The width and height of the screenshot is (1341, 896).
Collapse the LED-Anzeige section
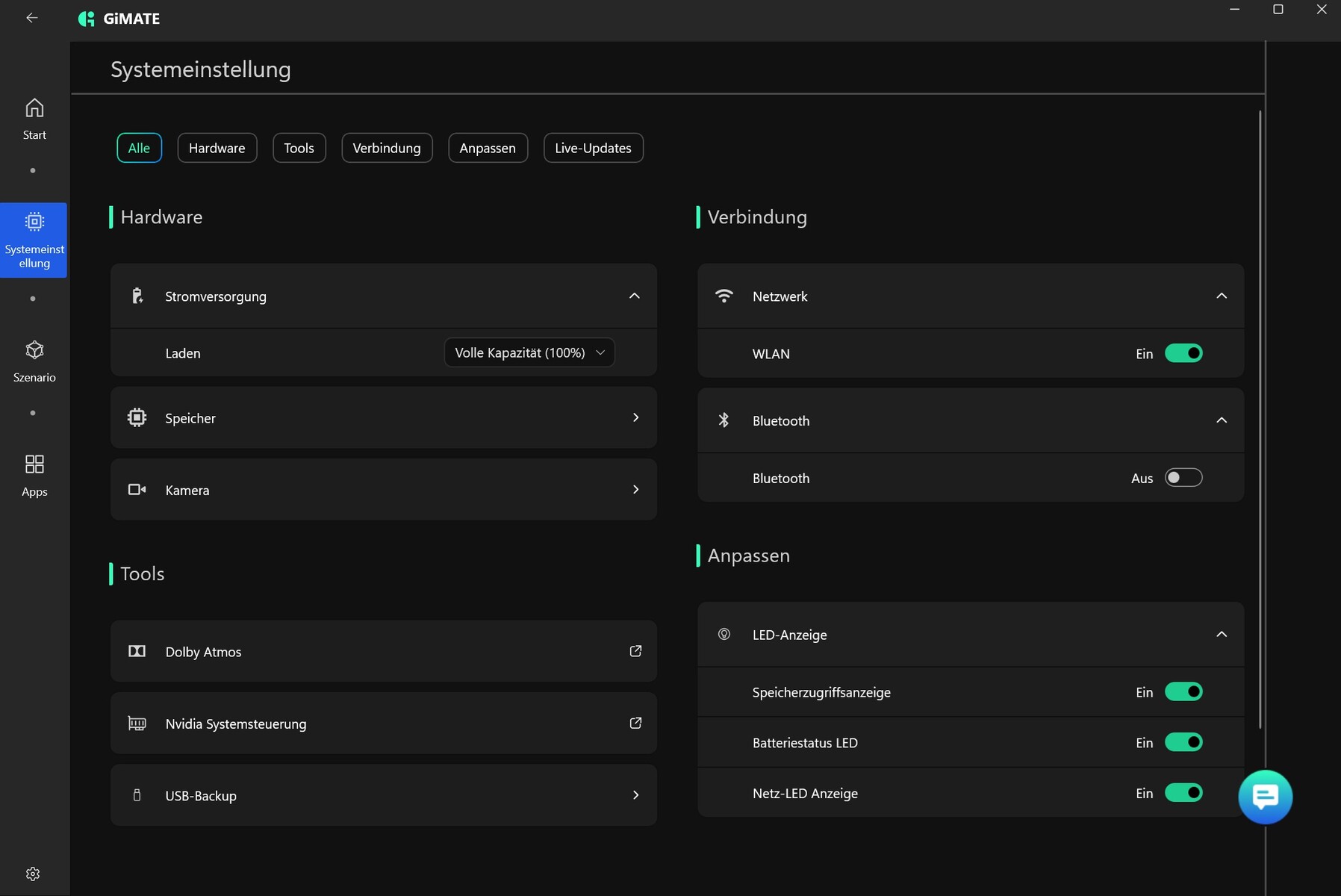click(x=1221, y=634)
